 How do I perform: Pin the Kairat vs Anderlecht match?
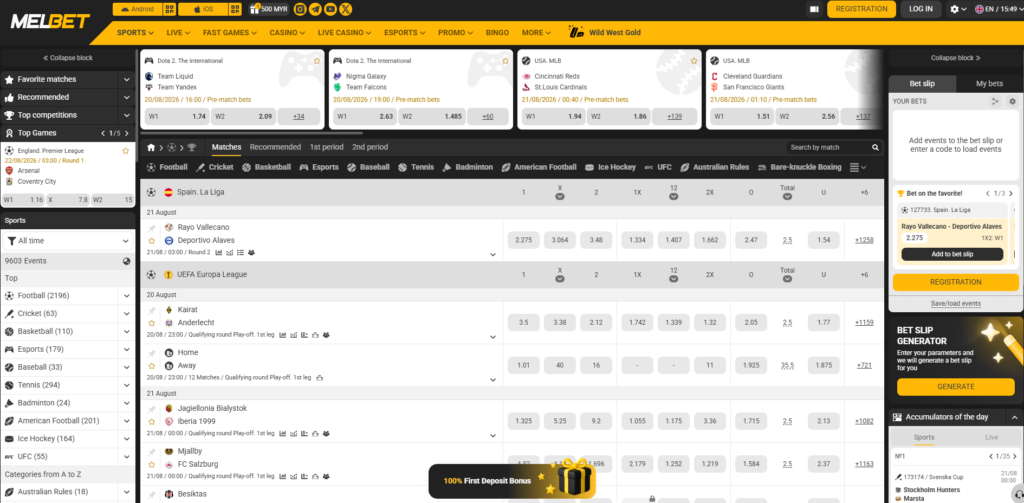tap(152, 310)
